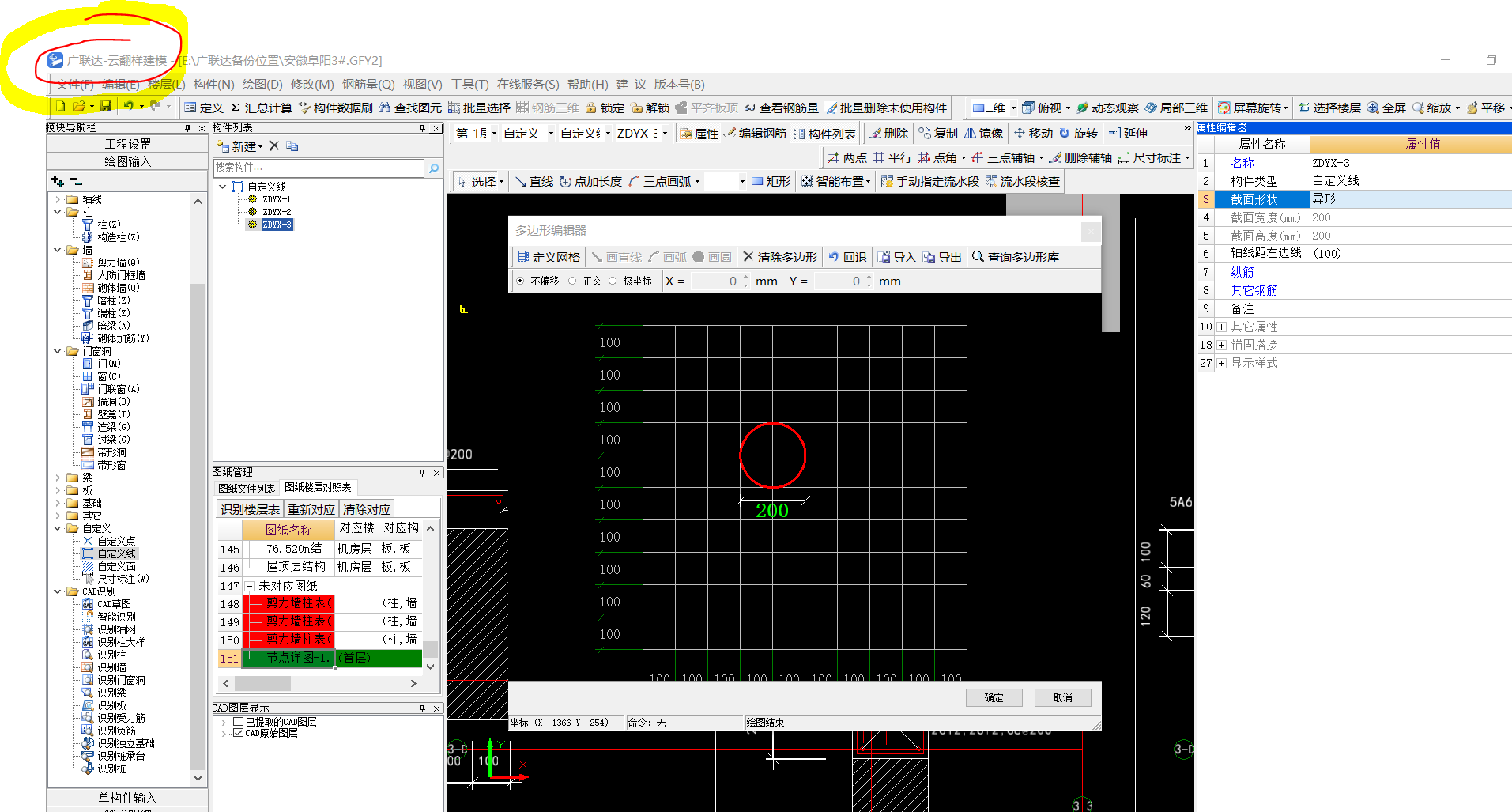1512x812 pixels.
Task: Open the 第-1层 floor dropdown
Action: (x=494, y=133)
